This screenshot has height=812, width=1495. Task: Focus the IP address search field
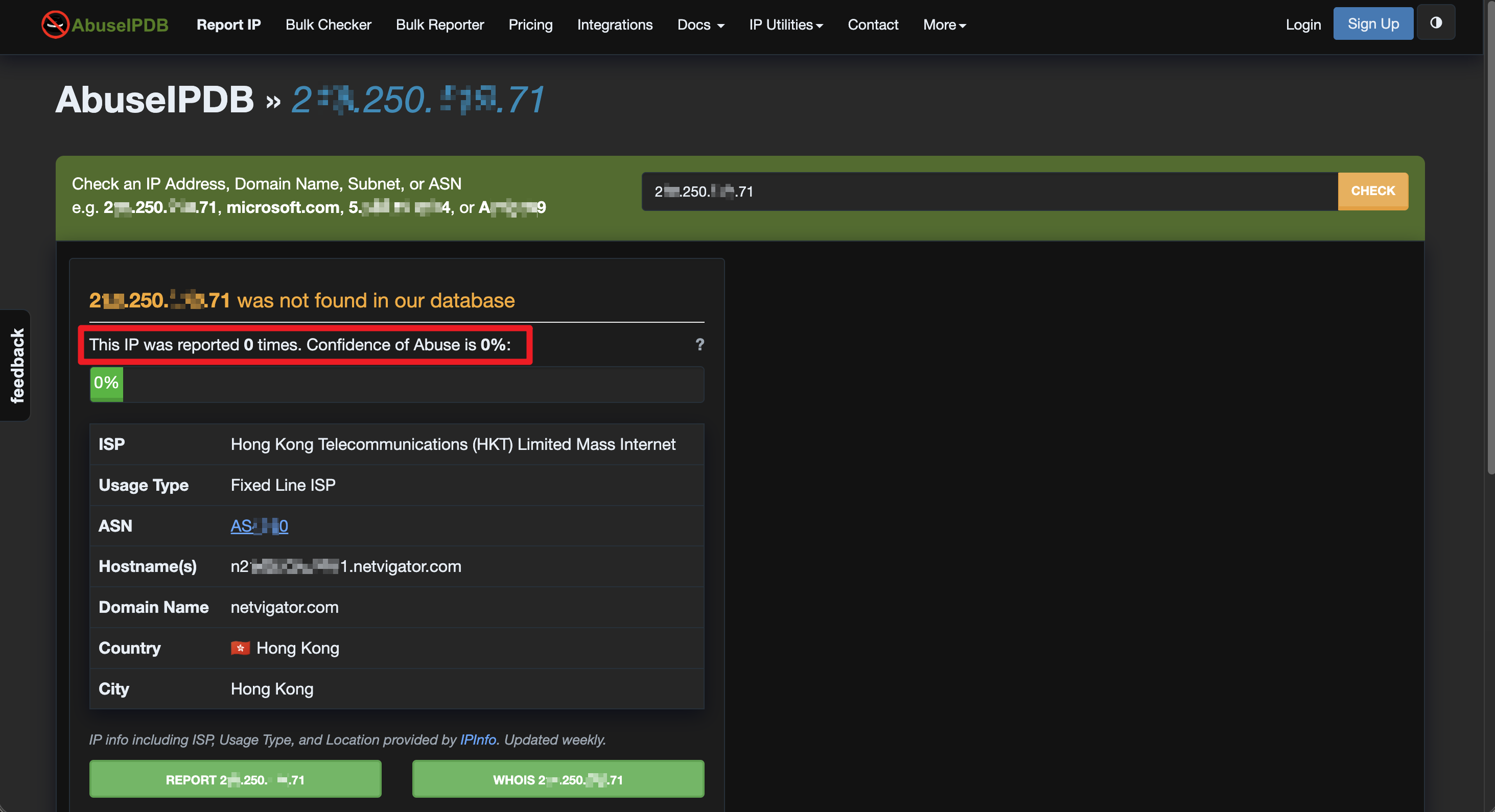coord(990,192)
